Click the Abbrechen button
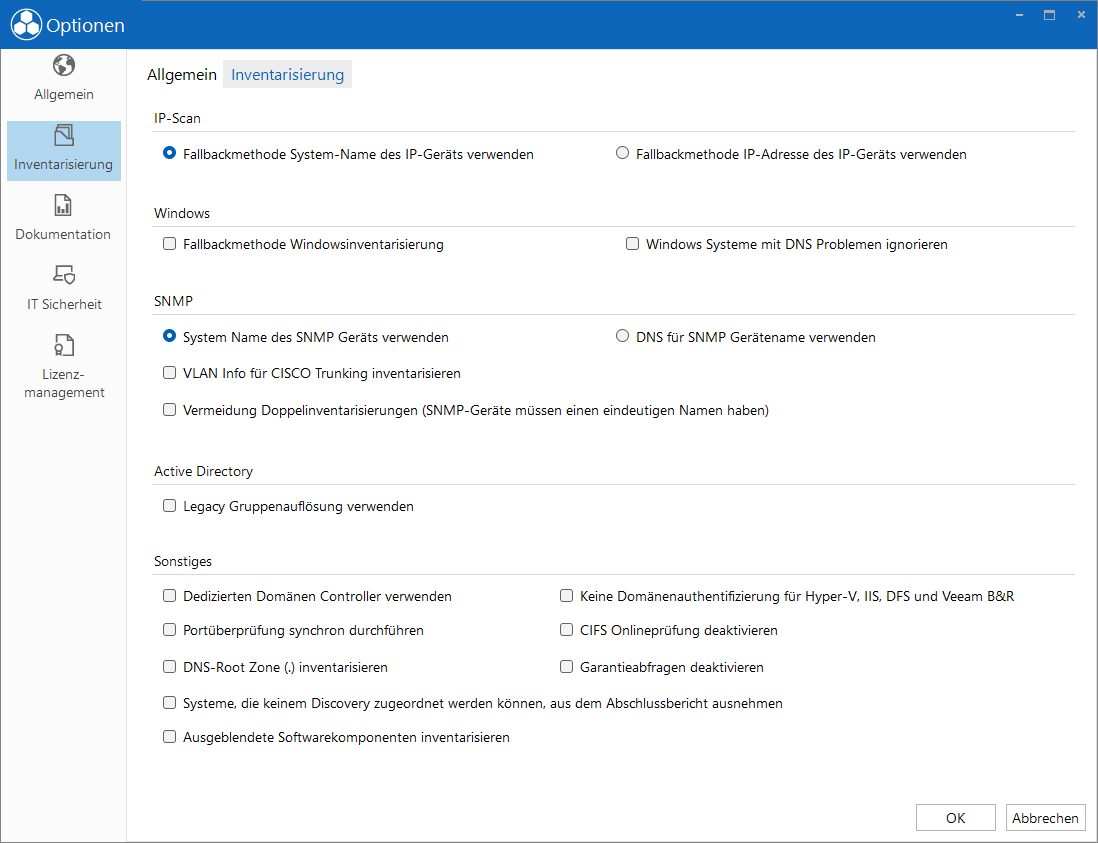 [1045, 818]
